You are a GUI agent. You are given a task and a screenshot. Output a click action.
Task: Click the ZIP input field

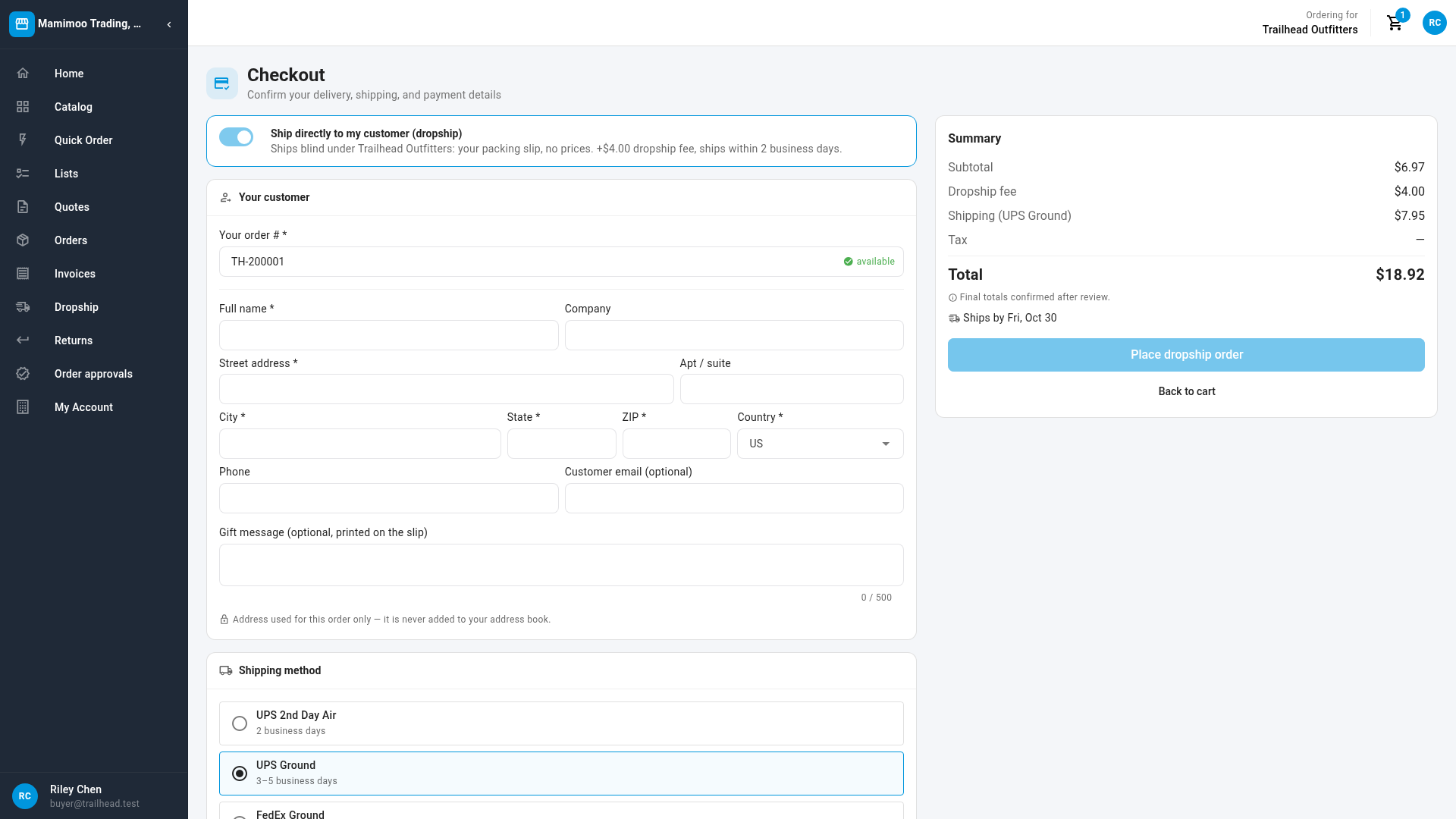[676, 444]
